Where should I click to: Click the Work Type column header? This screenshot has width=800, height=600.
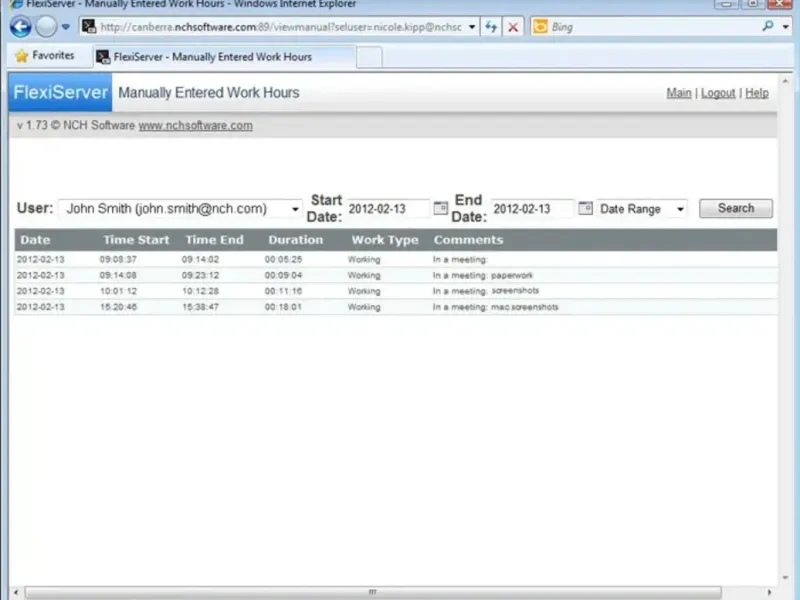tap(385, 240)
